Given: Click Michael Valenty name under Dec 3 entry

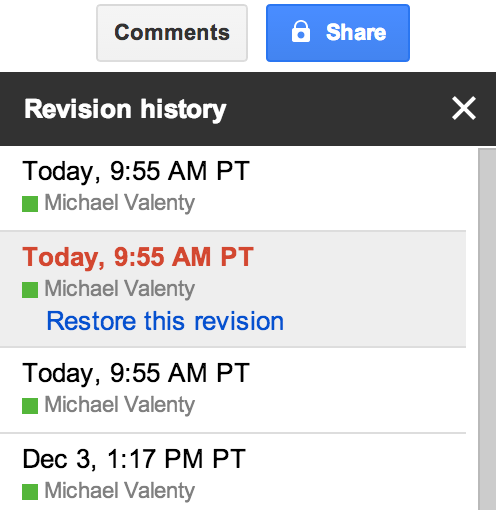Looking at the screenshot, I should point(120,491).
